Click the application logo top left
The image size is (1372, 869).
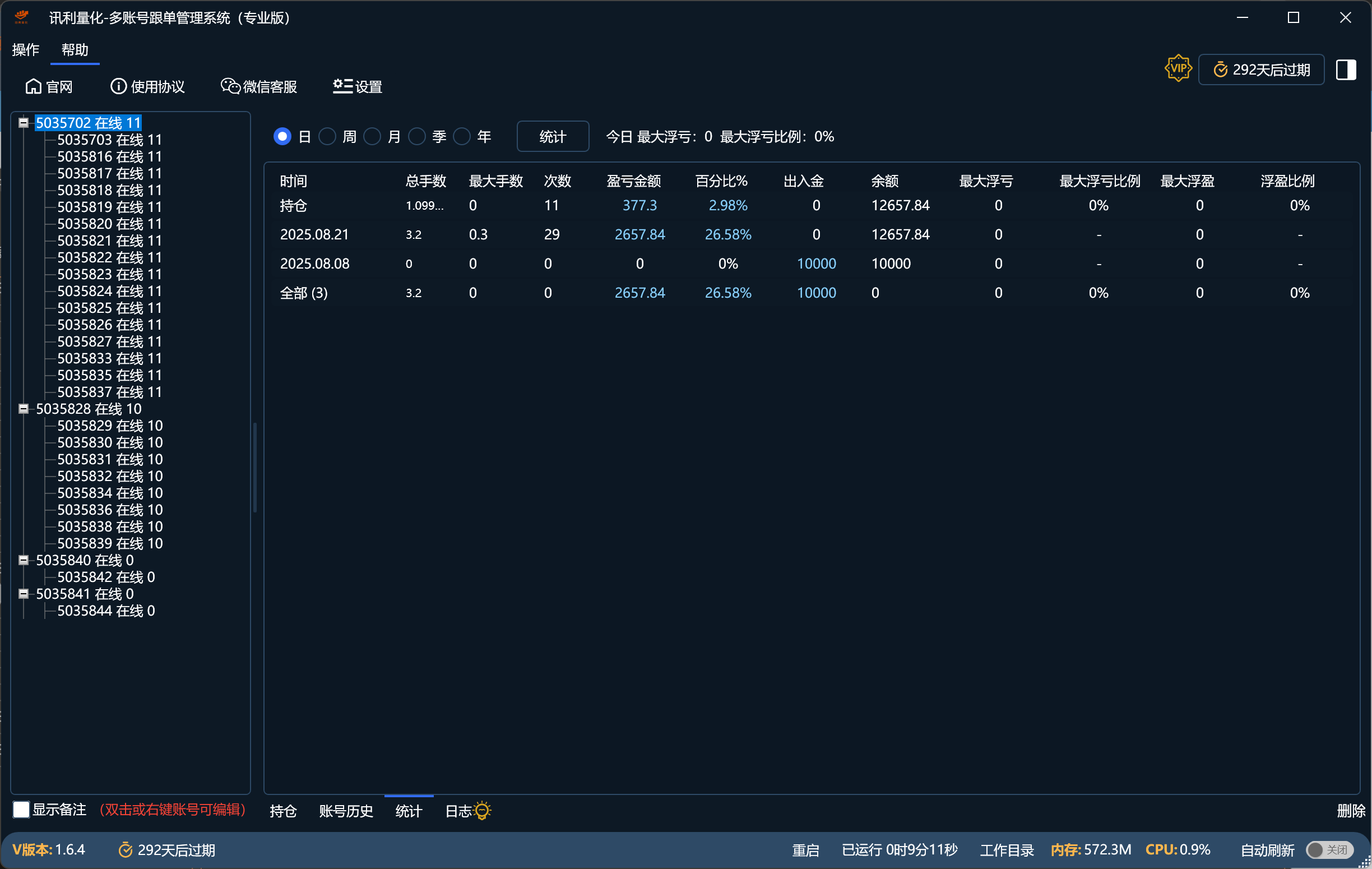(21, 17)
